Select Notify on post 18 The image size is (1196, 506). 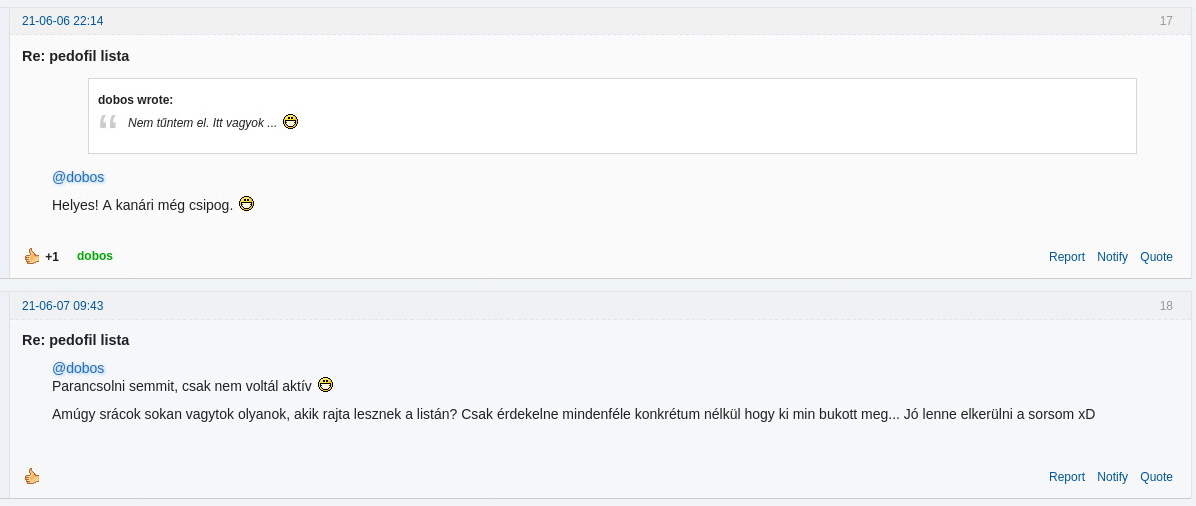(x=1112, y=476)
